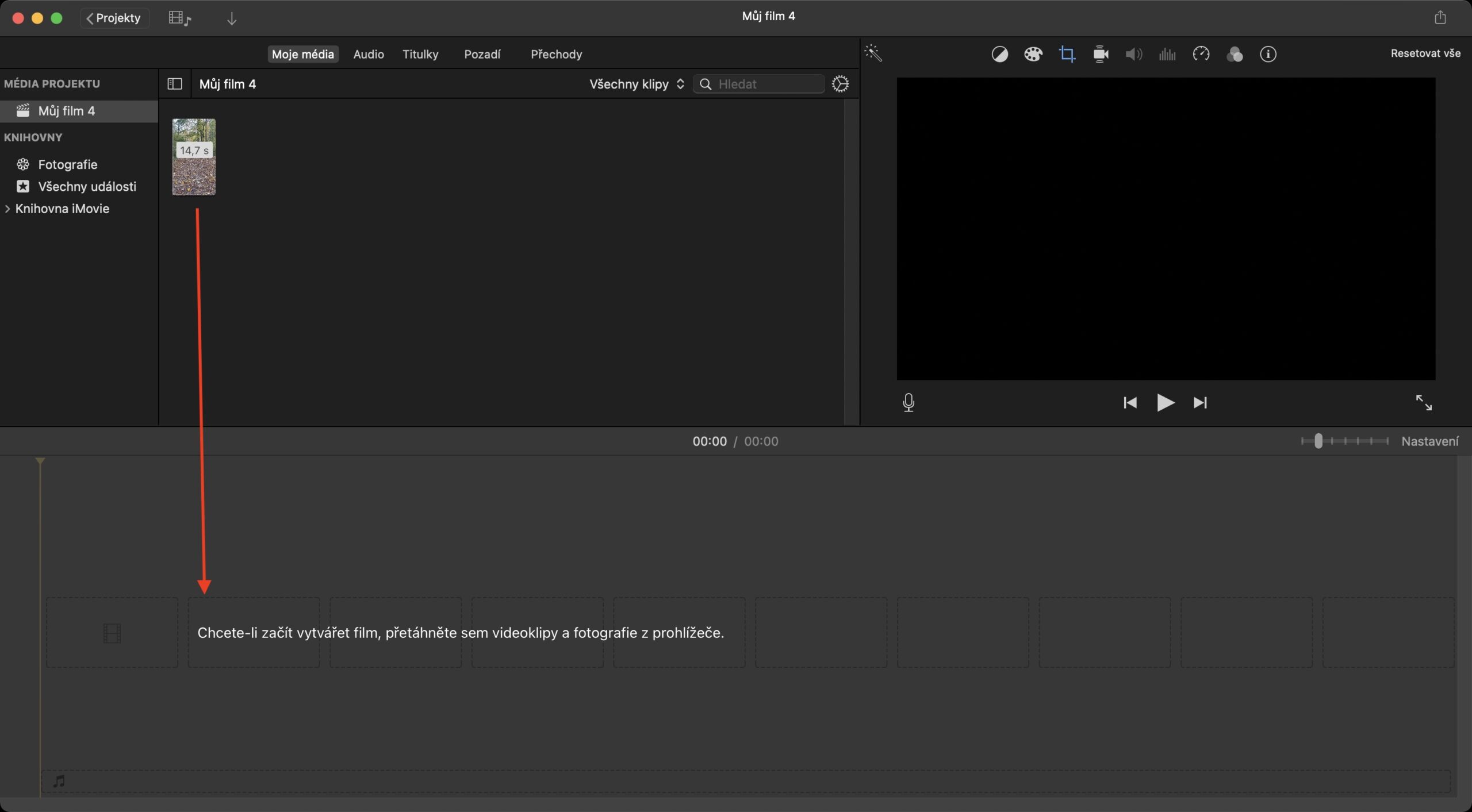Open the Color Balance tool
Image resolution: width=1472 pixels, height=812 pixels.
coord(1000,53)
